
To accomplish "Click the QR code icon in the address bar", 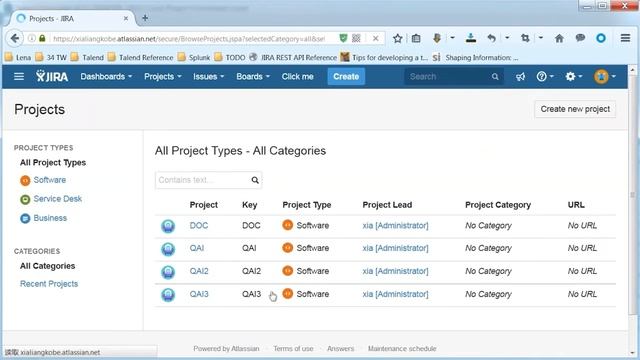I will tap(356, 38).
